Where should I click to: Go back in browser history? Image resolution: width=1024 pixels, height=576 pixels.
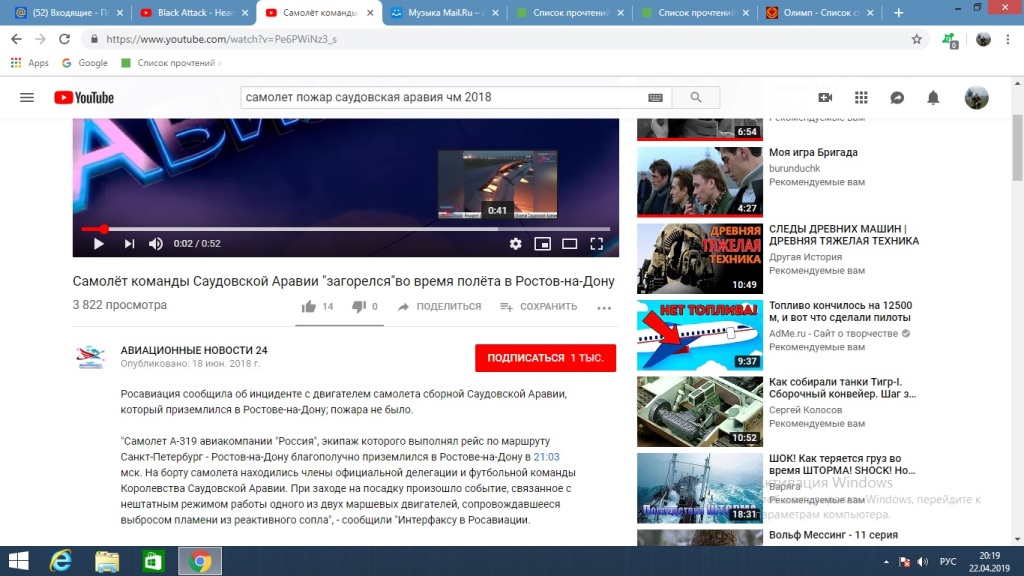[16, 39]
